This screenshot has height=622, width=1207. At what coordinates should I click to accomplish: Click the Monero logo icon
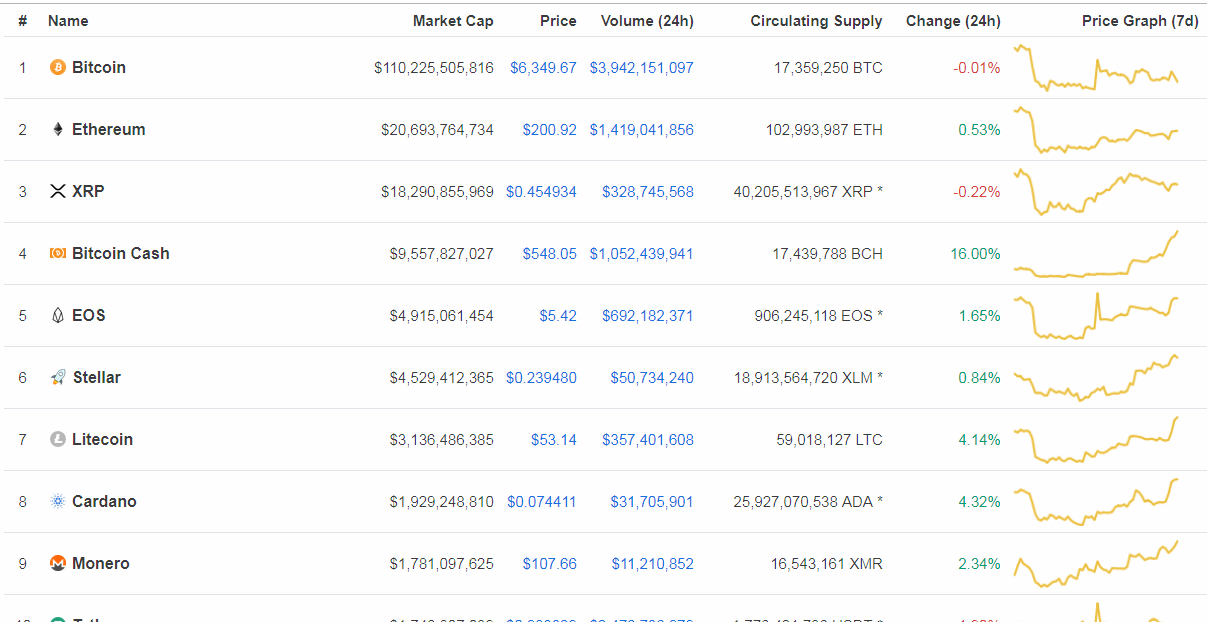(58, 564)
